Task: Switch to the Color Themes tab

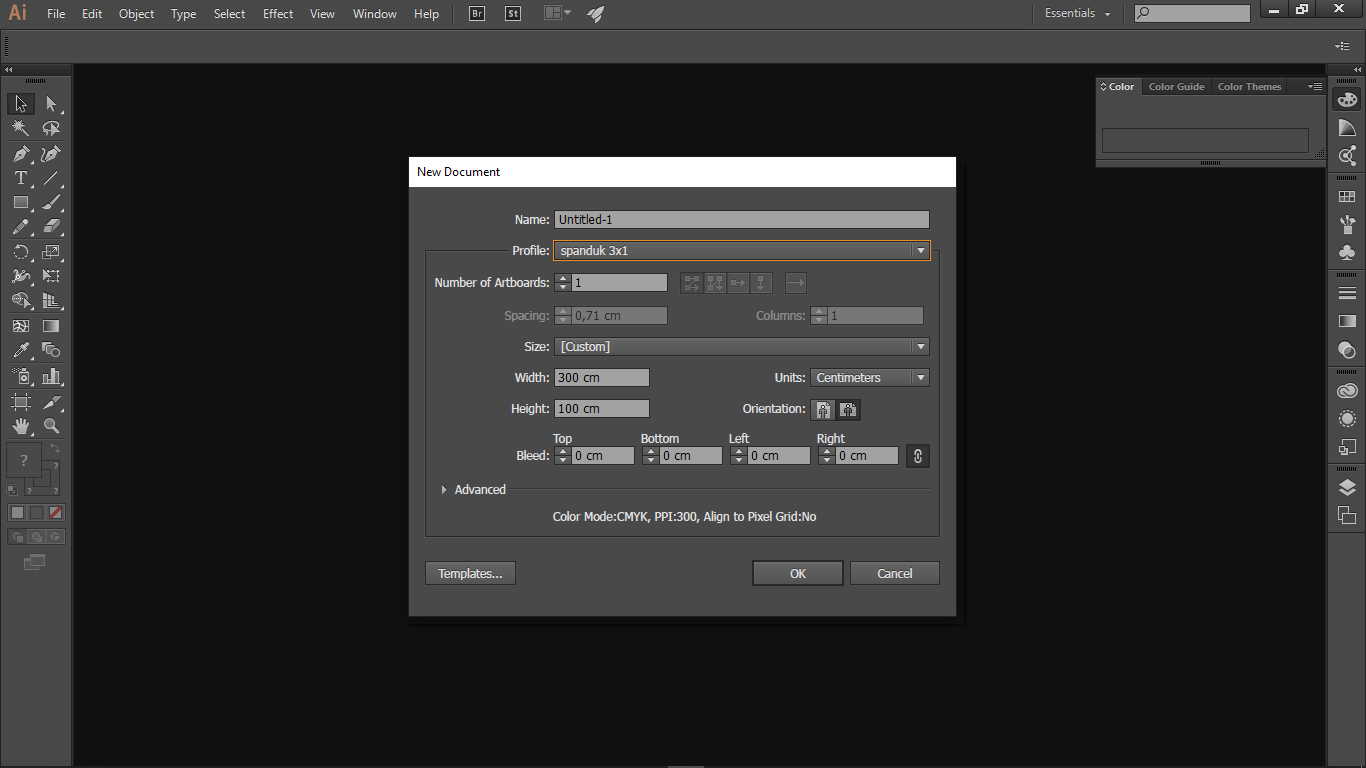Action: click(1249, 87)
